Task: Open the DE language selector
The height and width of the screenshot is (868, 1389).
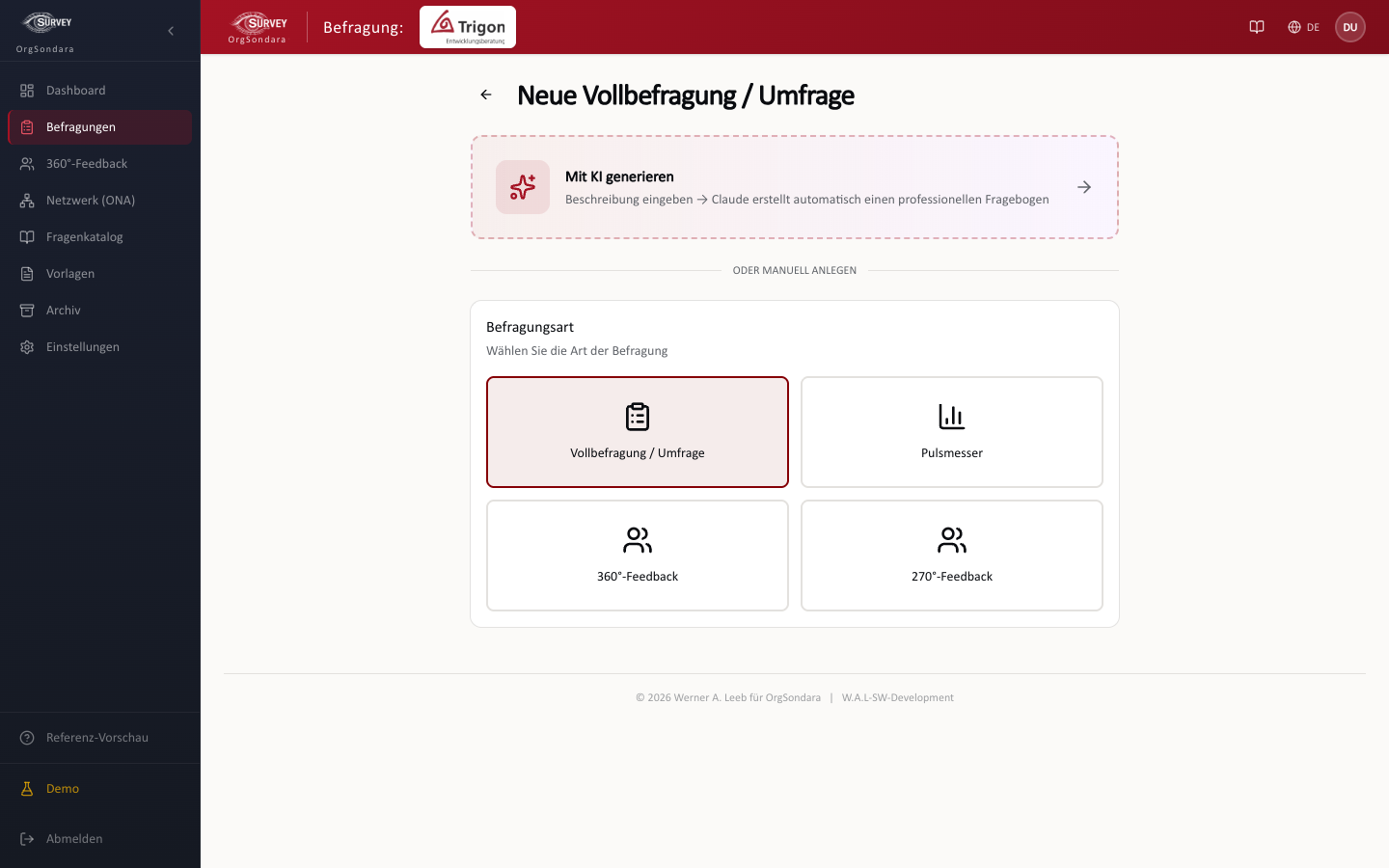Action: [x=1303, y=27]
